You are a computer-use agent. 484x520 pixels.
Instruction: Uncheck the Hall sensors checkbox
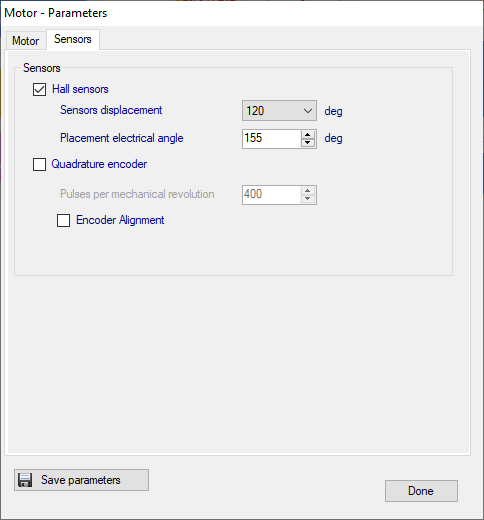click(39, 89)
